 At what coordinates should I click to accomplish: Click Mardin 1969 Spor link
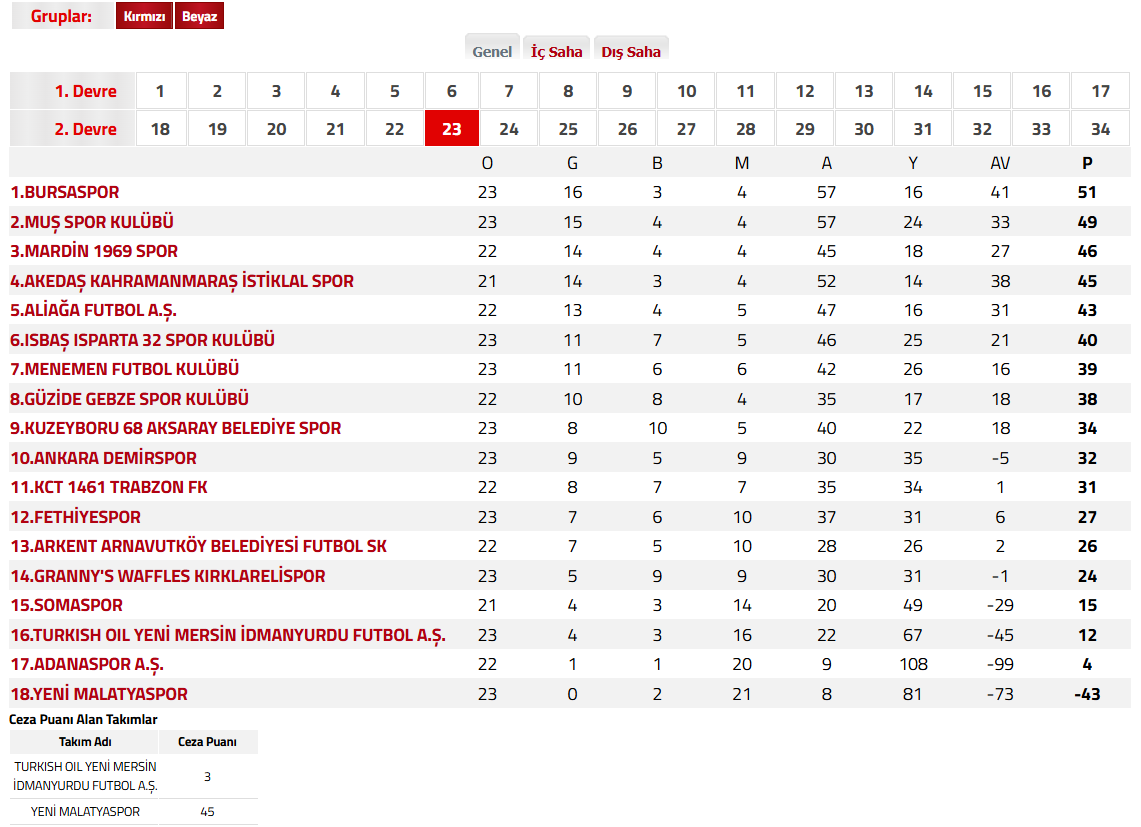(94, 251)
